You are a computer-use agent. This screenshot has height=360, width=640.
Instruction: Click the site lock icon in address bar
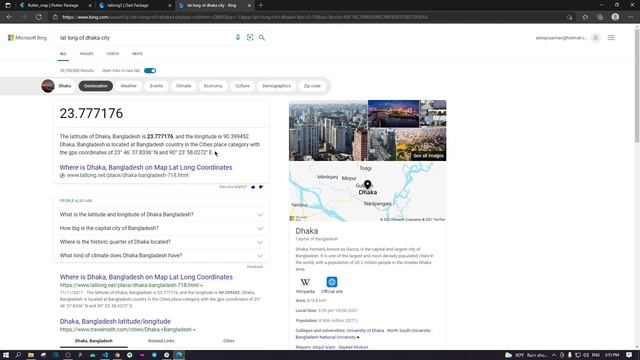point(55,17)
